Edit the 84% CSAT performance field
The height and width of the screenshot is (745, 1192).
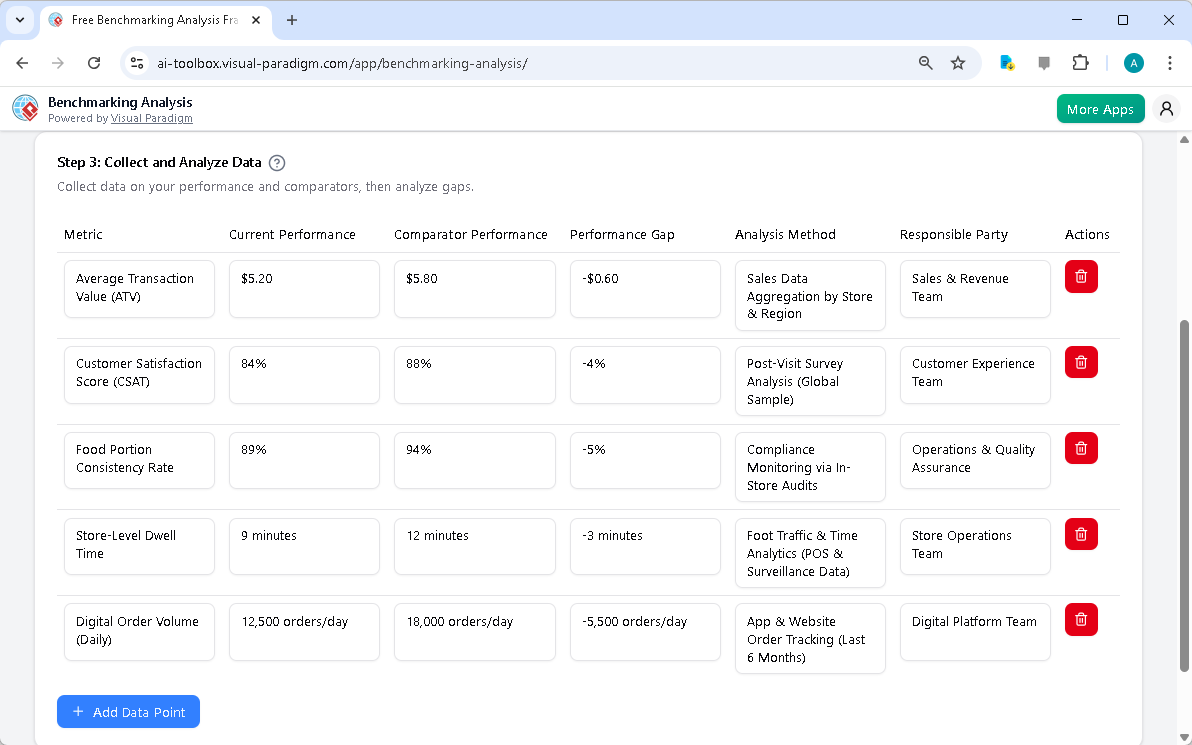304,375
